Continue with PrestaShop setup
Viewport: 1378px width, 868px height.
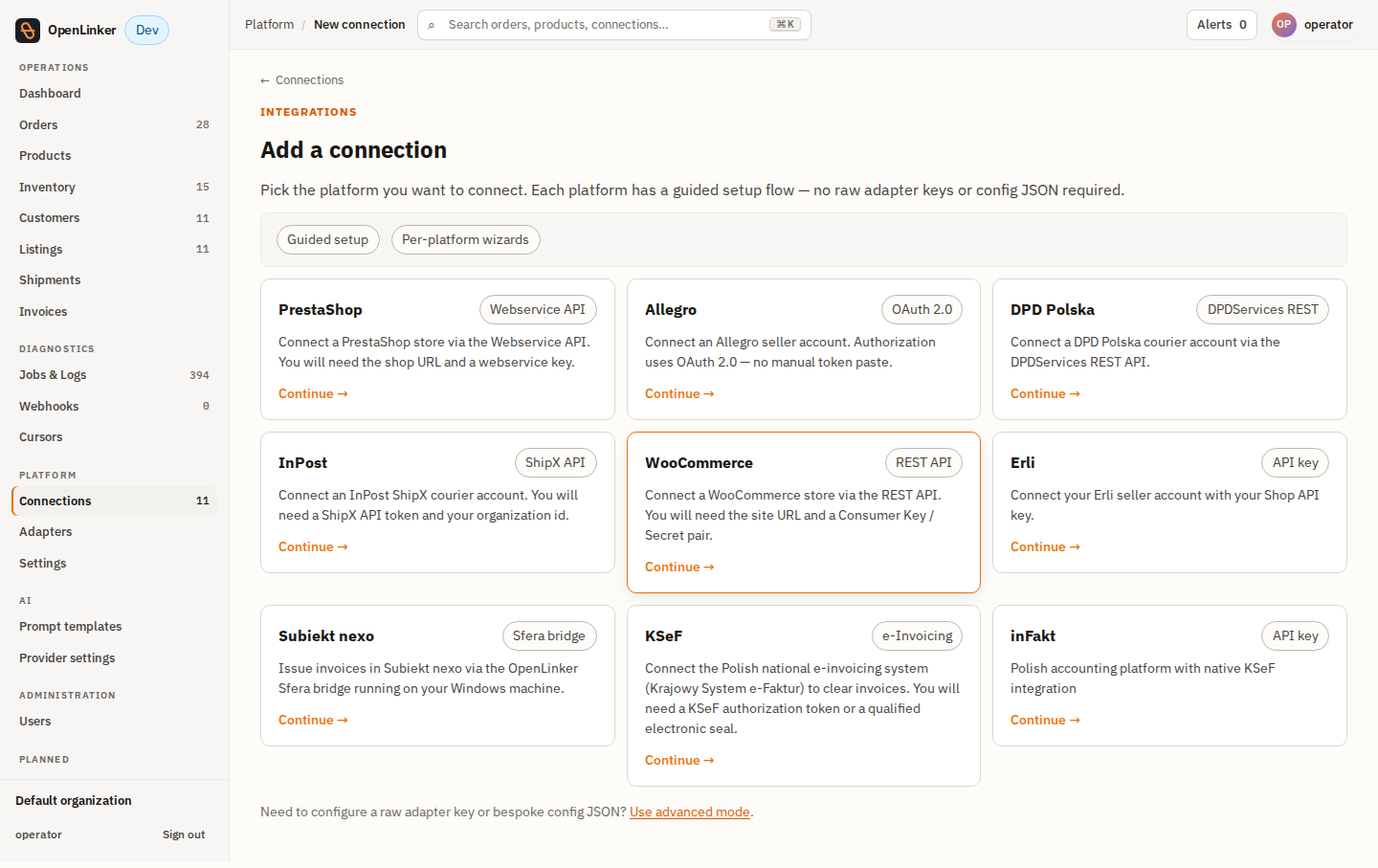pos(313,393)
